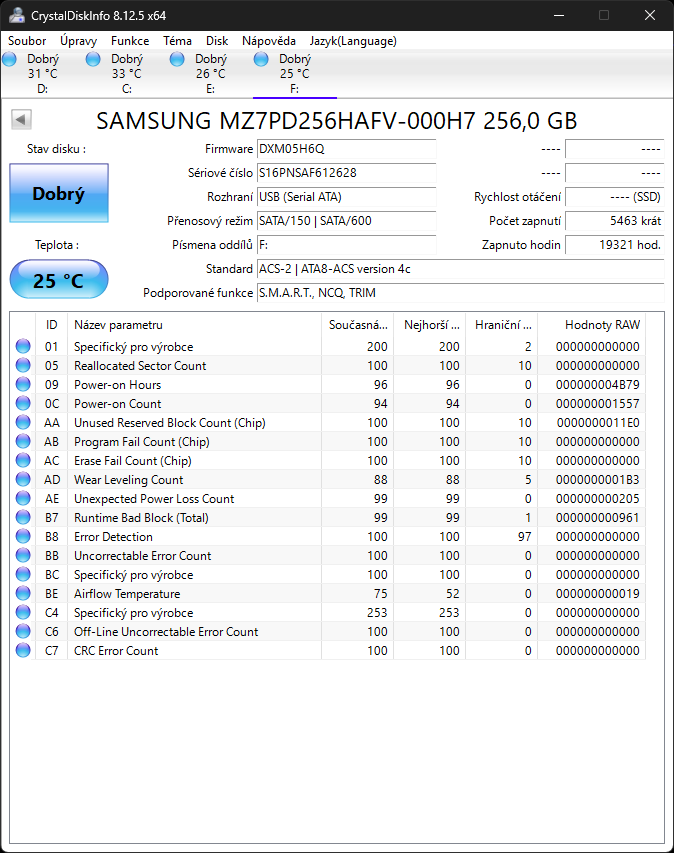Open the Téma menu
674x853 pixels.
tap(177, 41)
